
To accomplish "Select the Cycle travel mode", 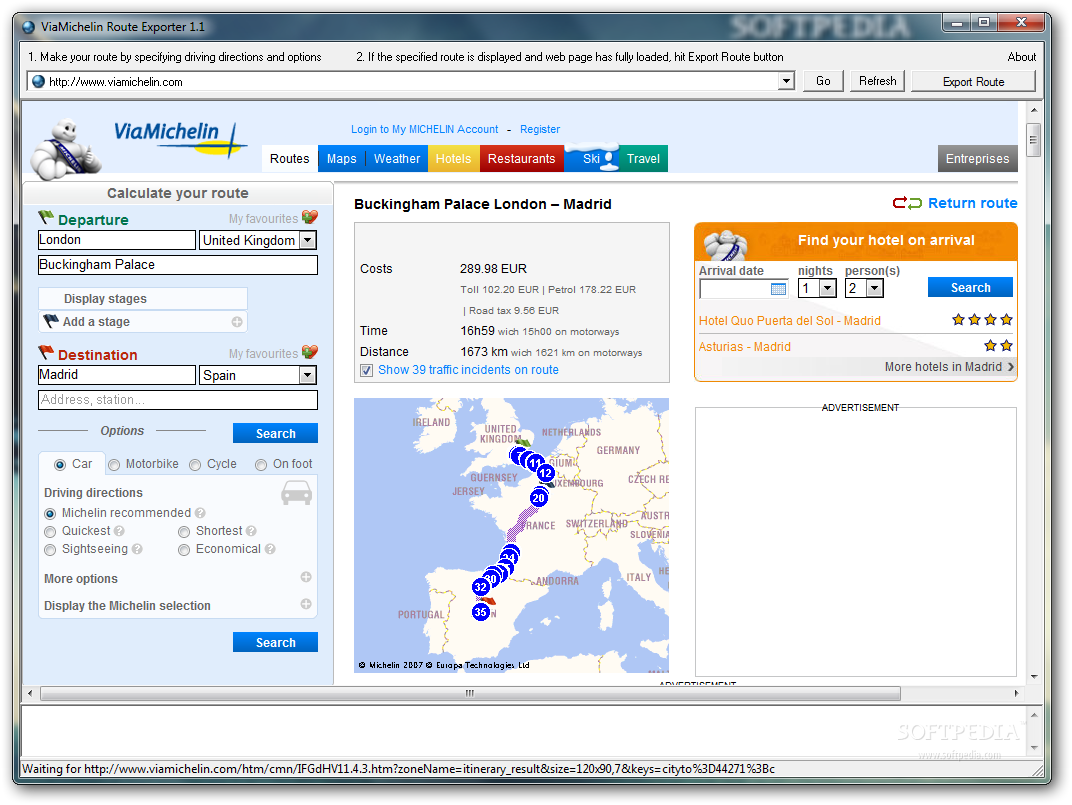I will [195, 464].
